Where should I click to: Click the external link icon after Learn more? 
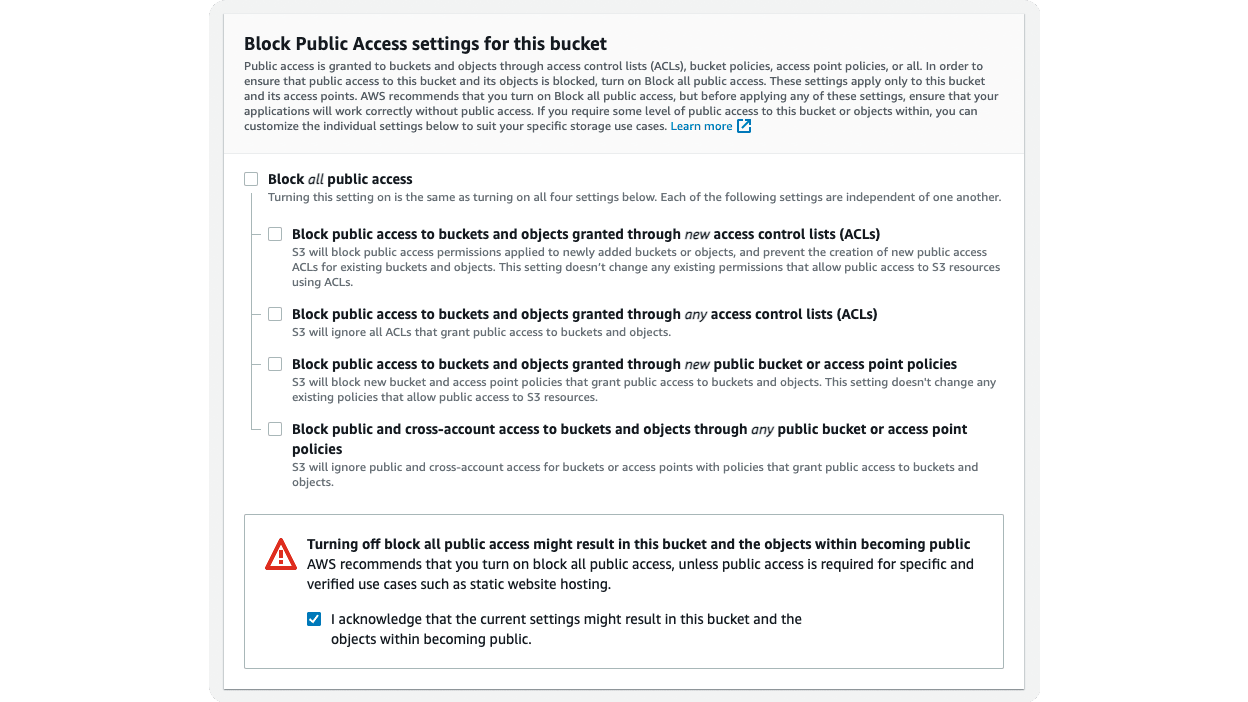point(743,125)
